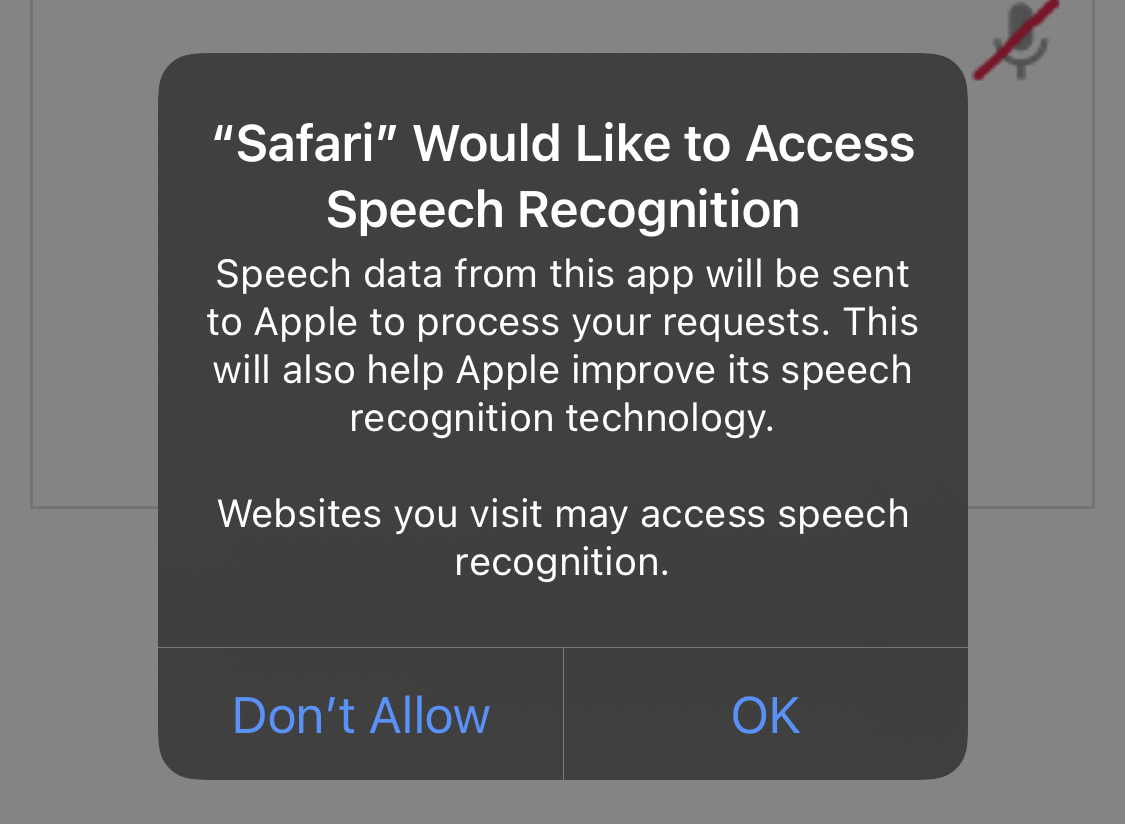This screenshot has width=1125, height=824.
Task: Click the gray page area below the bordered box
Action: [80, 660]
